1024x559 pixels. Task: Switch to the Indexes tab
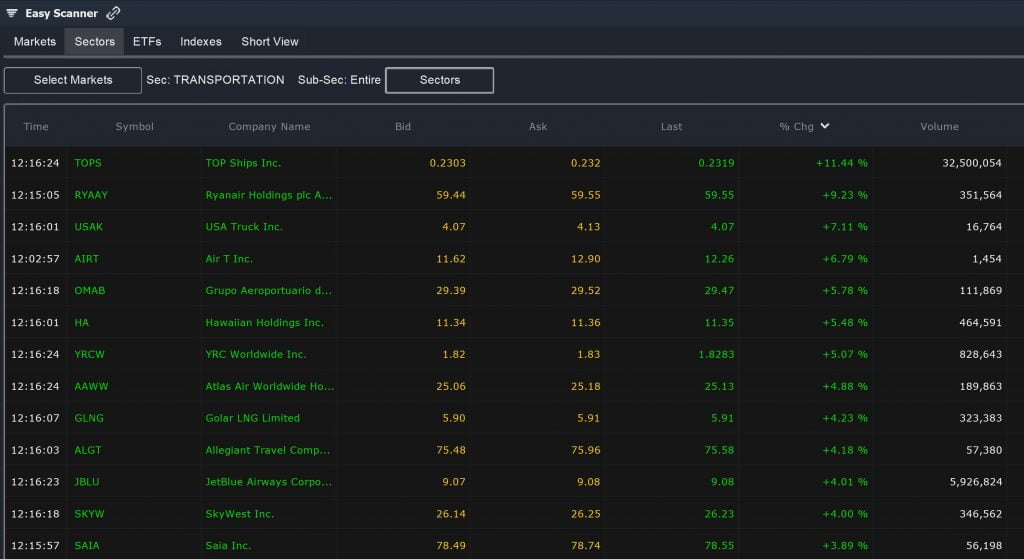(x=200, y=42)
